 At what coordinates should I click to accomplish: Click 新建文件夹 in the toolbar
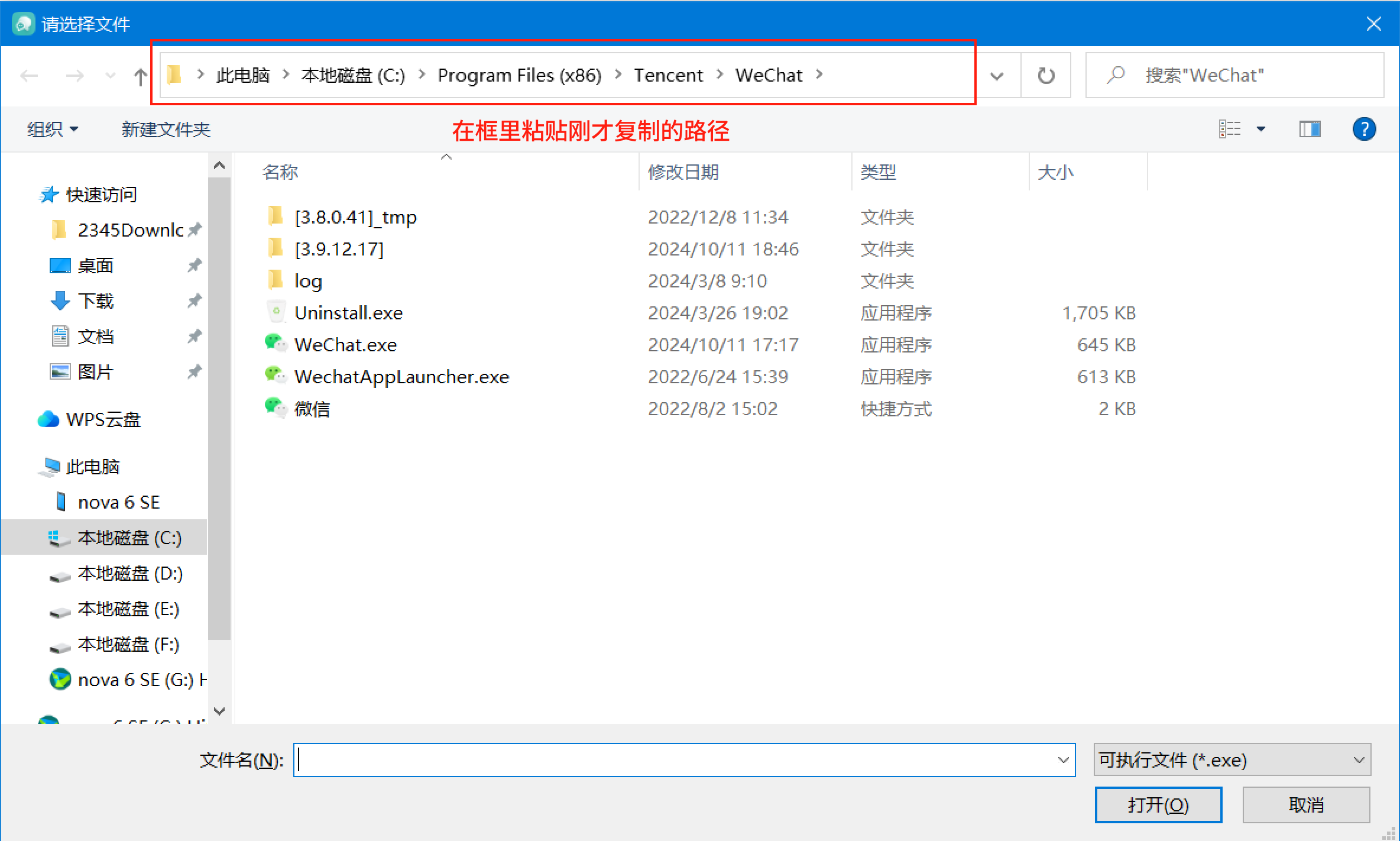coord(166,129)
